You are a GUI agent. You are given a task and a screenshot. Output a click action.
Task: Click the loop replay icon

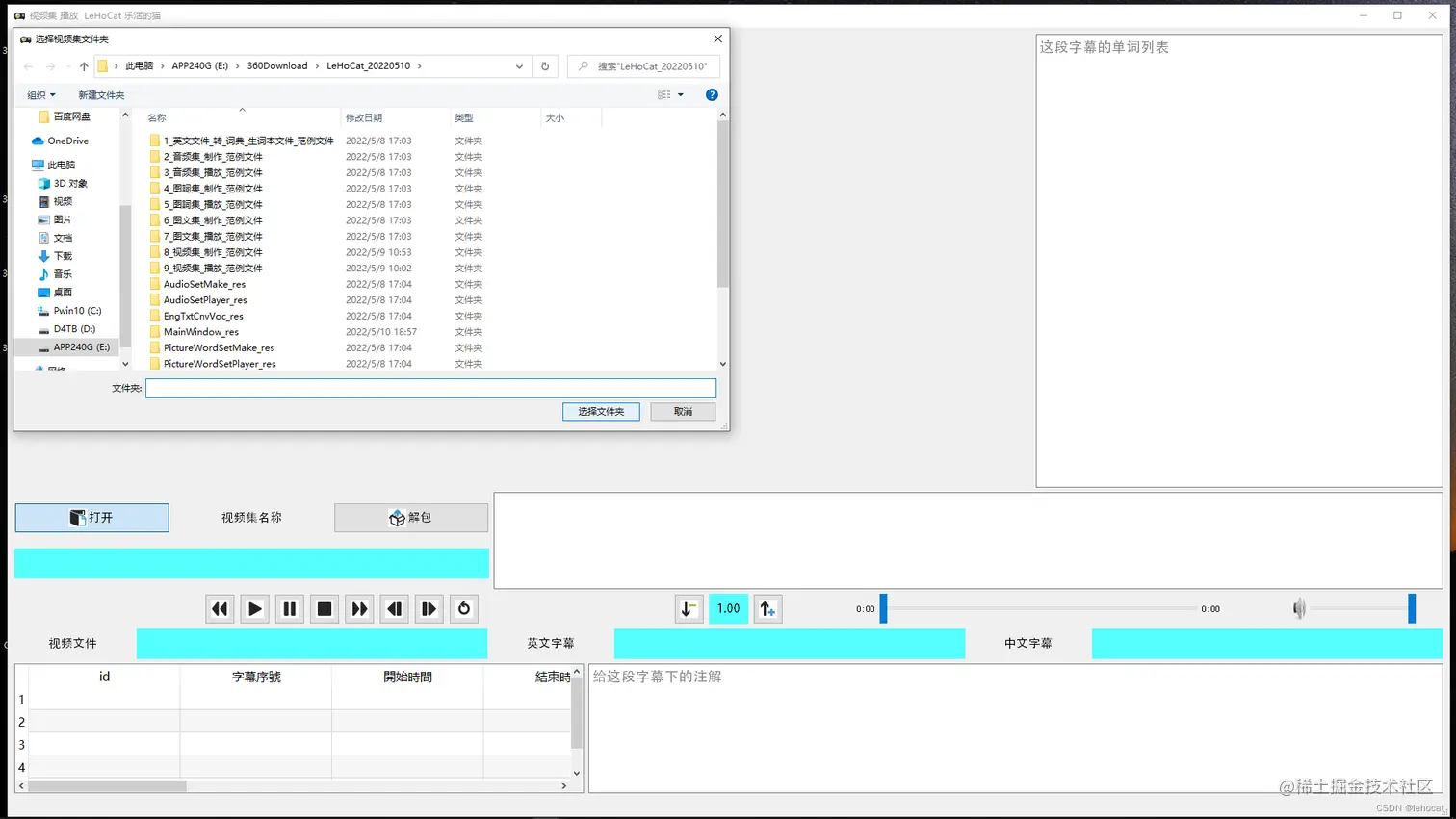pyautogui.click(x=464, y=609)
